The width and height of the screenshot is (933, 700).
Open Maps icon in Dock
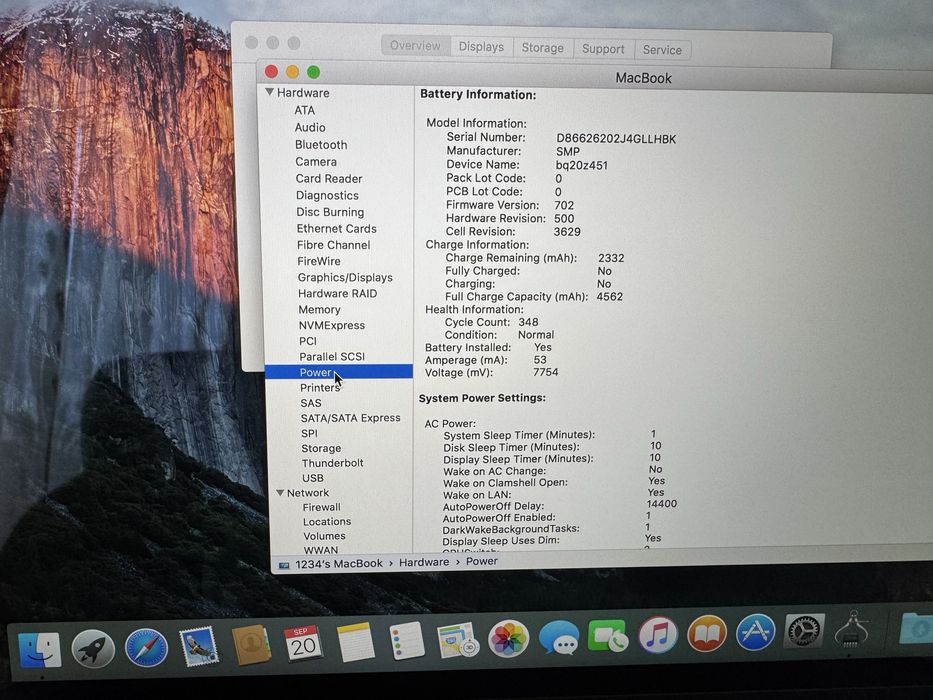457,640
